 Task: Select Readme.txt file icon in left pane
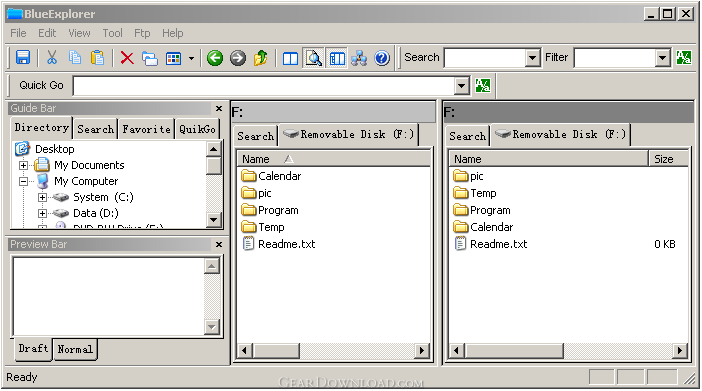248,244
